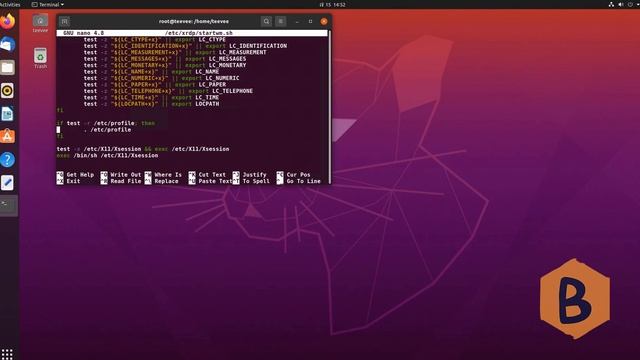Click the terminal title 'root@teevee: /home/teevee'
Image resolution: width=640 pixels, height=360 pixels.
coord(193,21)
